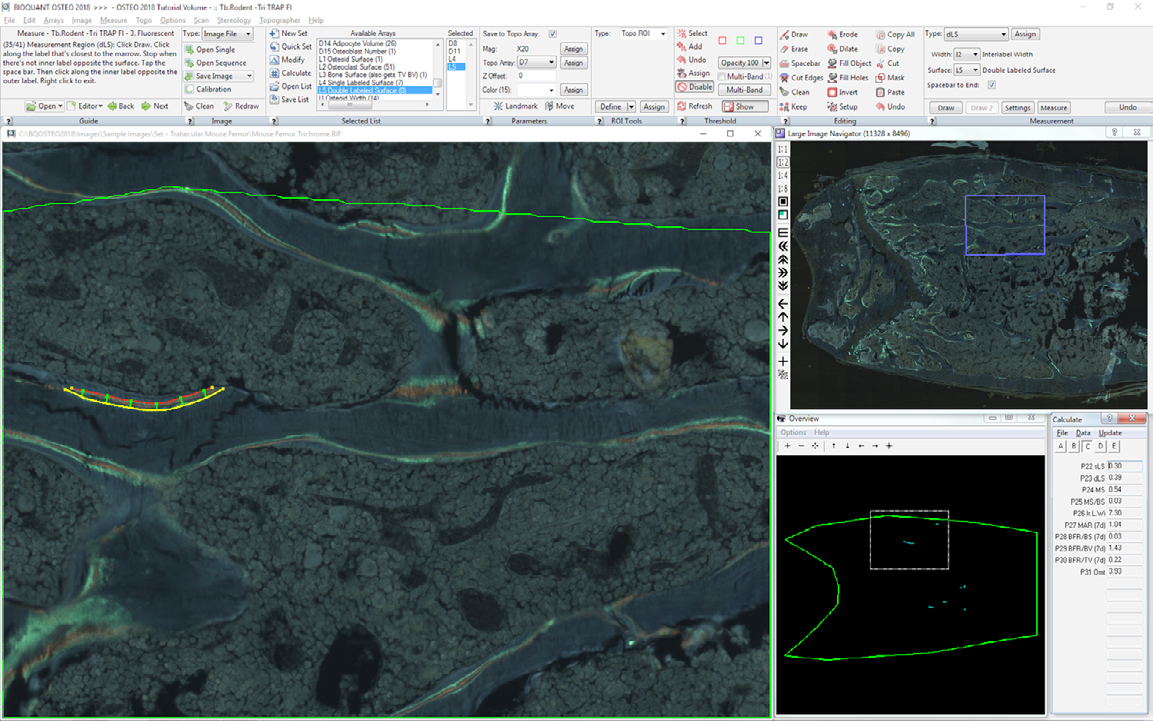Click the measurement Settings button
Screen dimensions: 1153x721
pos(1018,108)
